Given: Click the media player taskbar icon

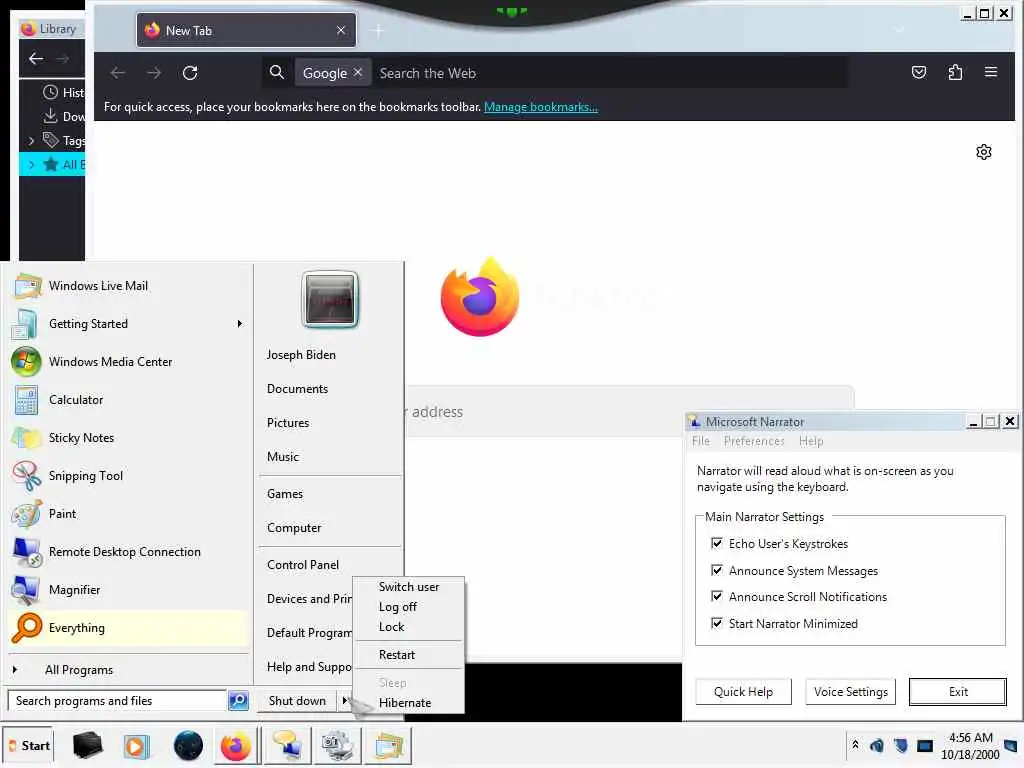Looking at the screenshot, I should tap(136, 746).
